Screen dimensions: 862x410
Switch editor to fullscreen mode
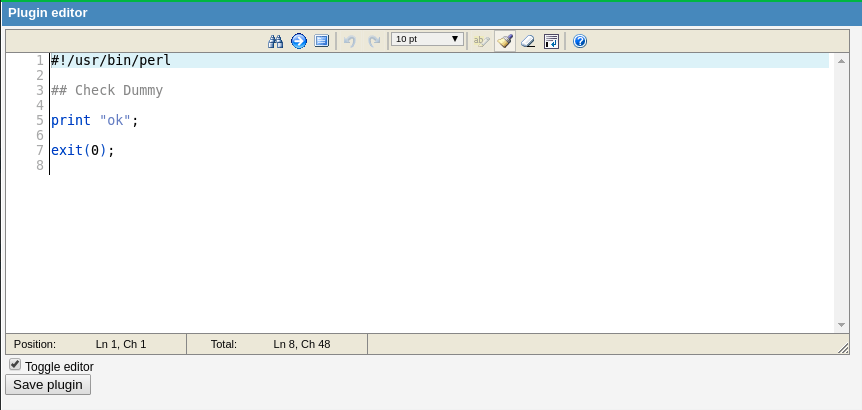[x=321, y=41]
